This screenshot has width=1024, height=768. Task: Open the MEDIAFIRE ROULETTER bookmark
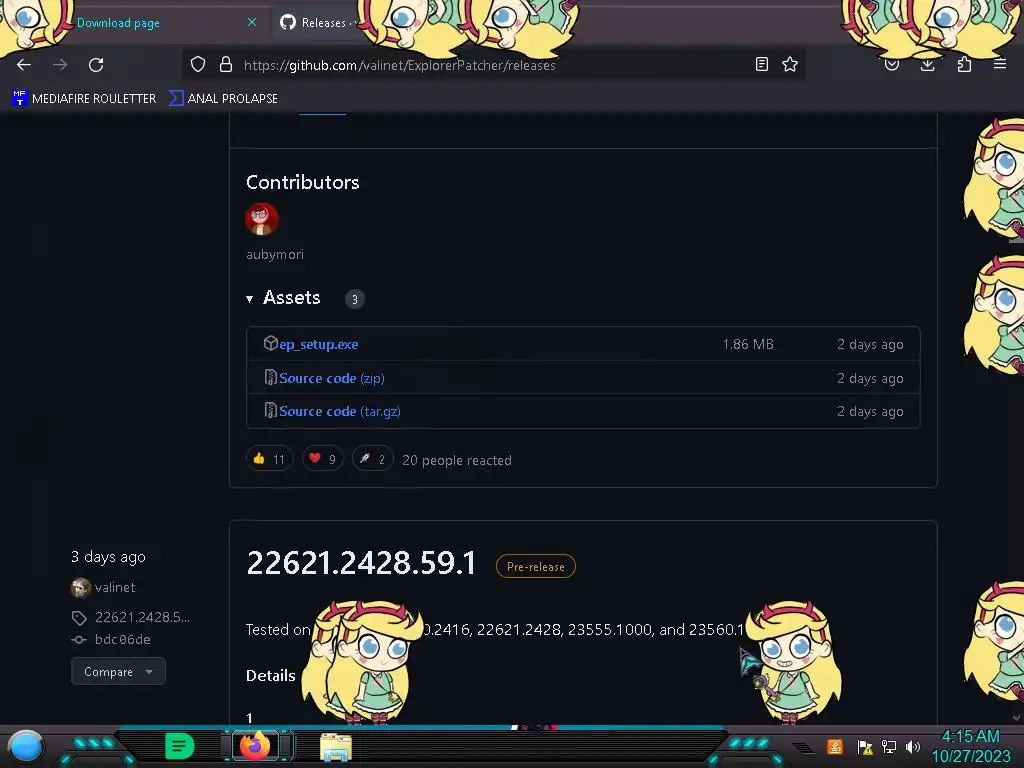(84, 99)
